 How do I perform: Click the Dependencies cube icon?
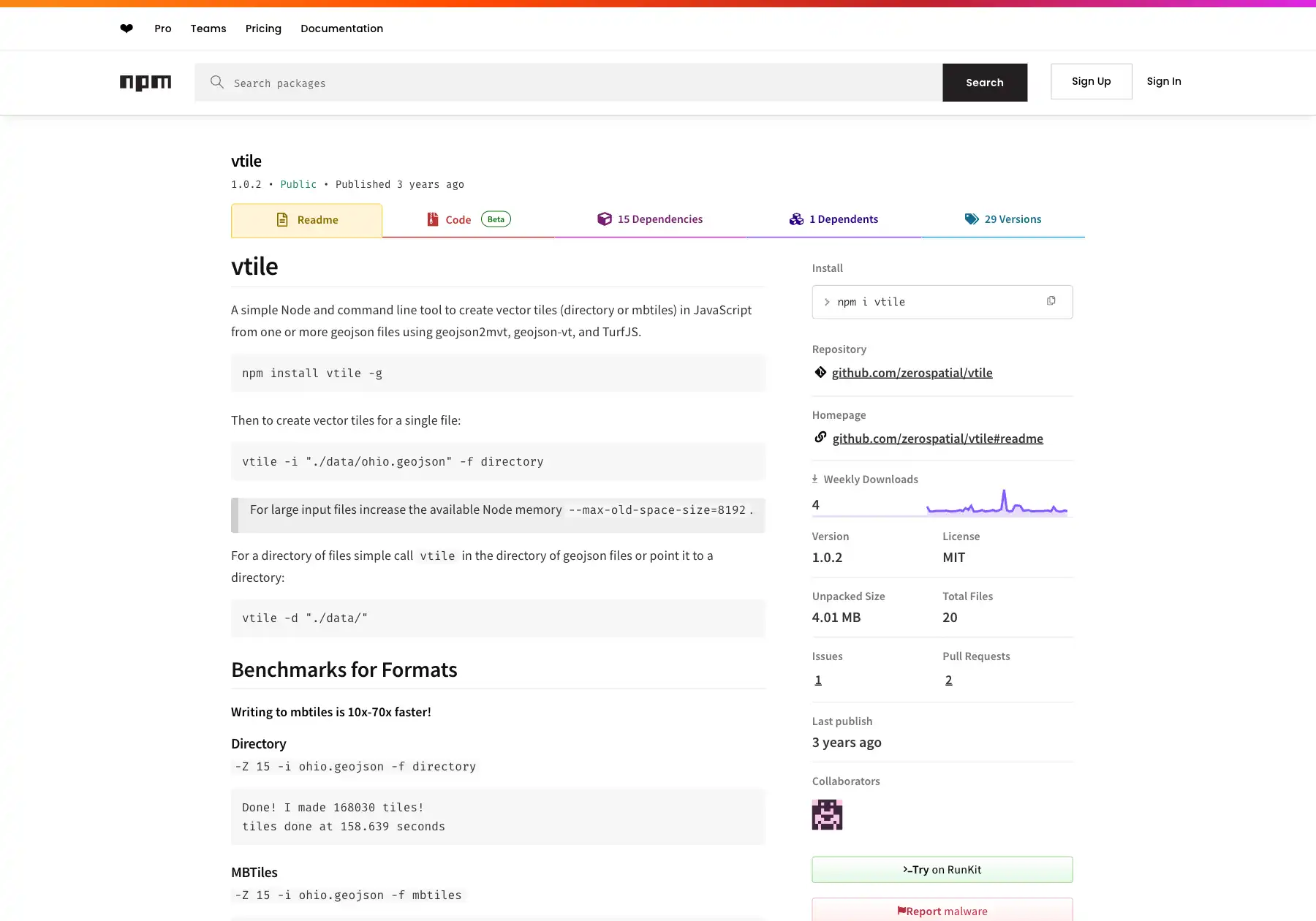click(604, 219)
